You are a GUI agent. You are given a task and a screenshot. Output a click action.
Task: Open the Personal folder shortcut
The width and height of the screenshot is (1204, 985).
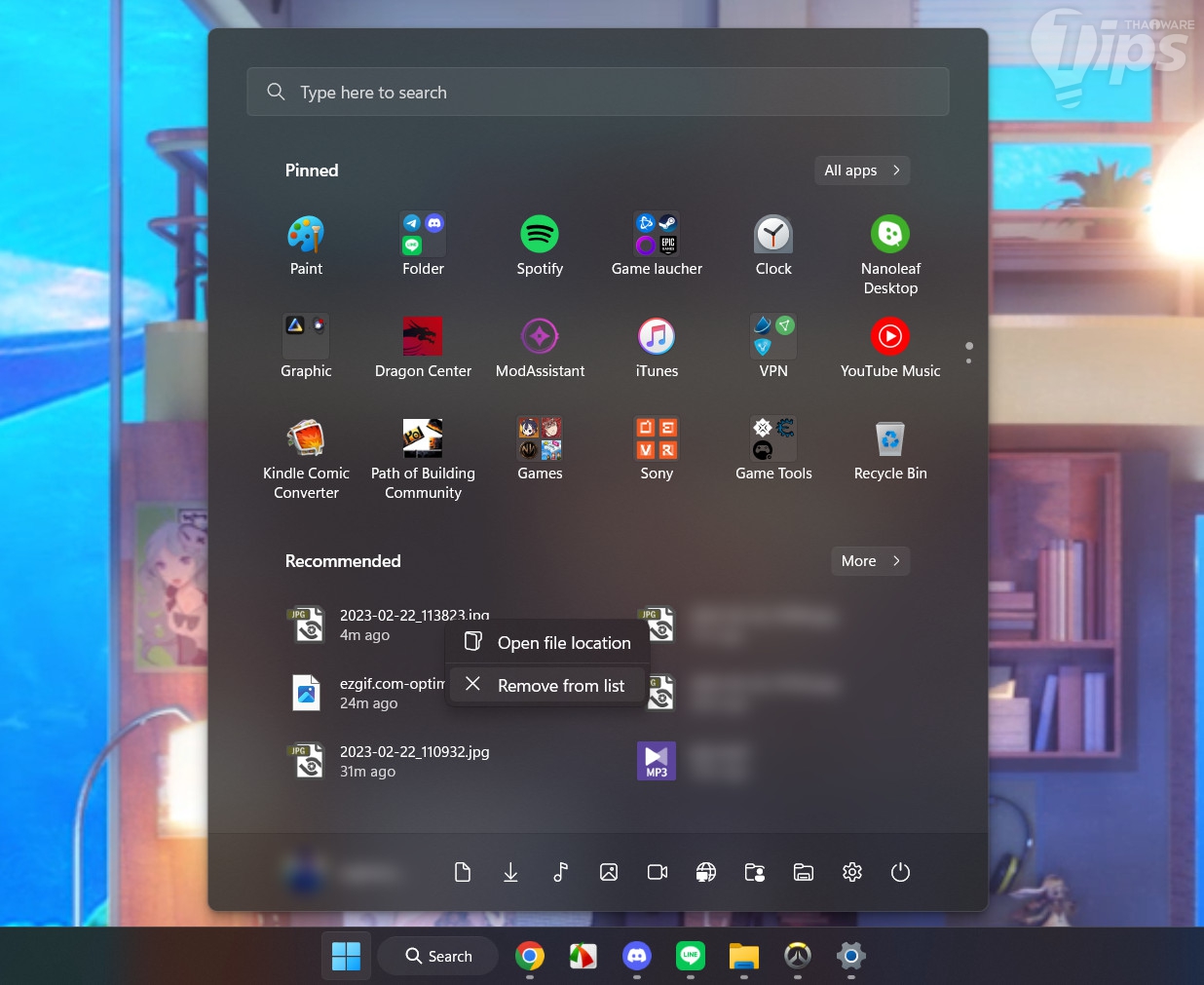tap(755, 872)
